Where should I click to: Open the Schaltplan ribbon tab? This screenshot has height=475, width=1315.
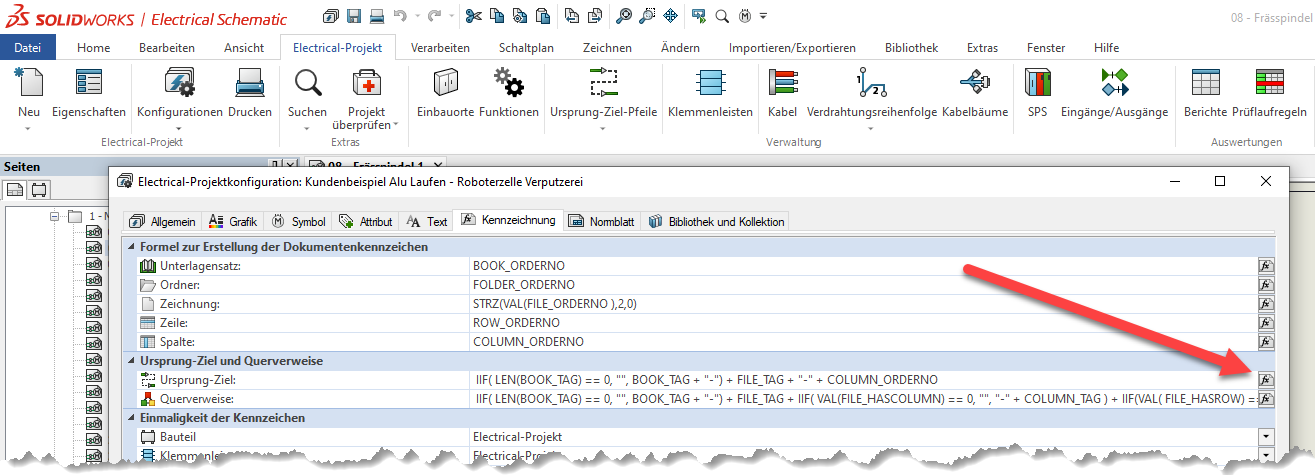(x=526, y=47)
